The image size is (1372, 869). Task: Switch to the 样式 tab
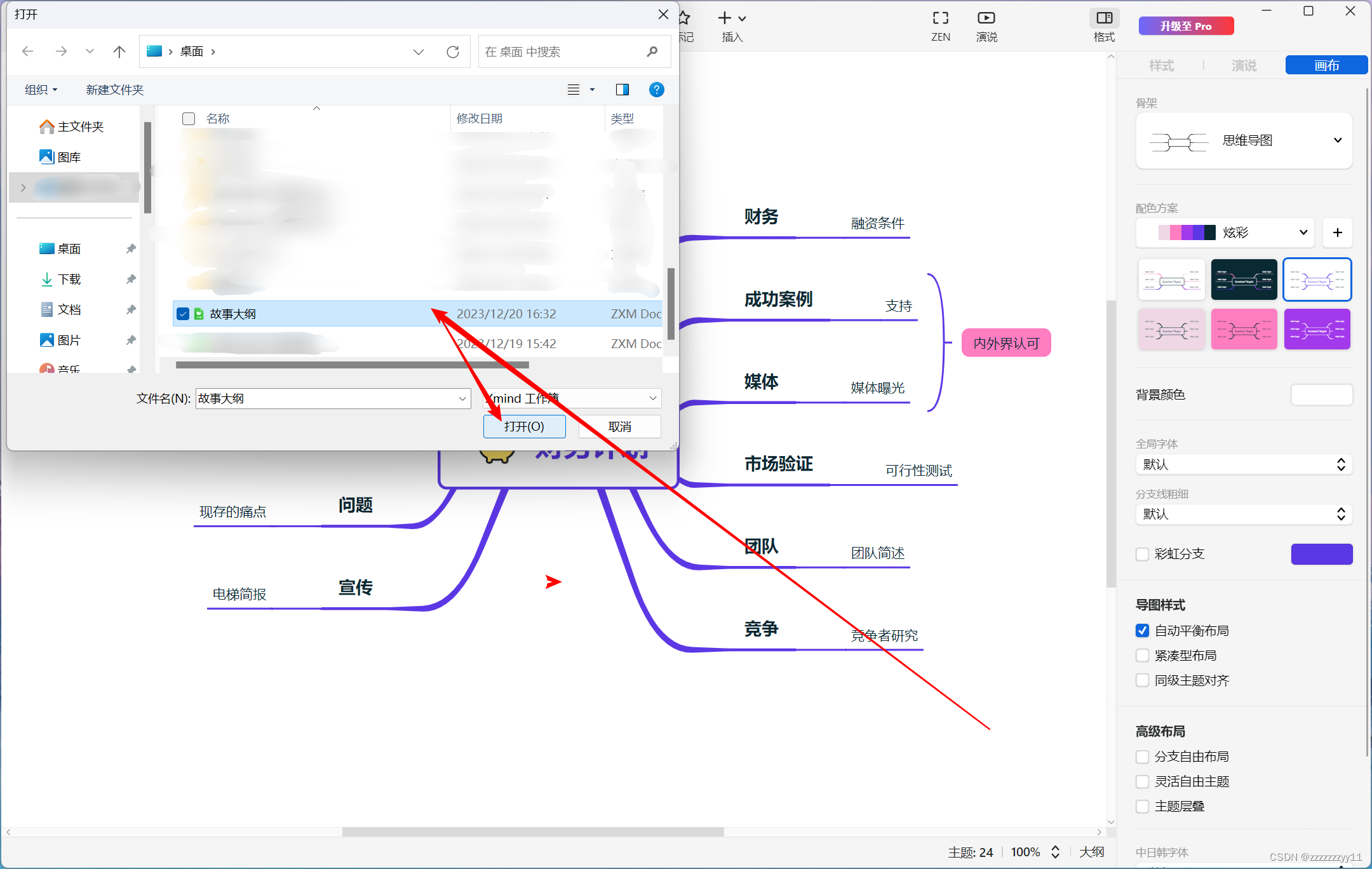click(1161, 65)
